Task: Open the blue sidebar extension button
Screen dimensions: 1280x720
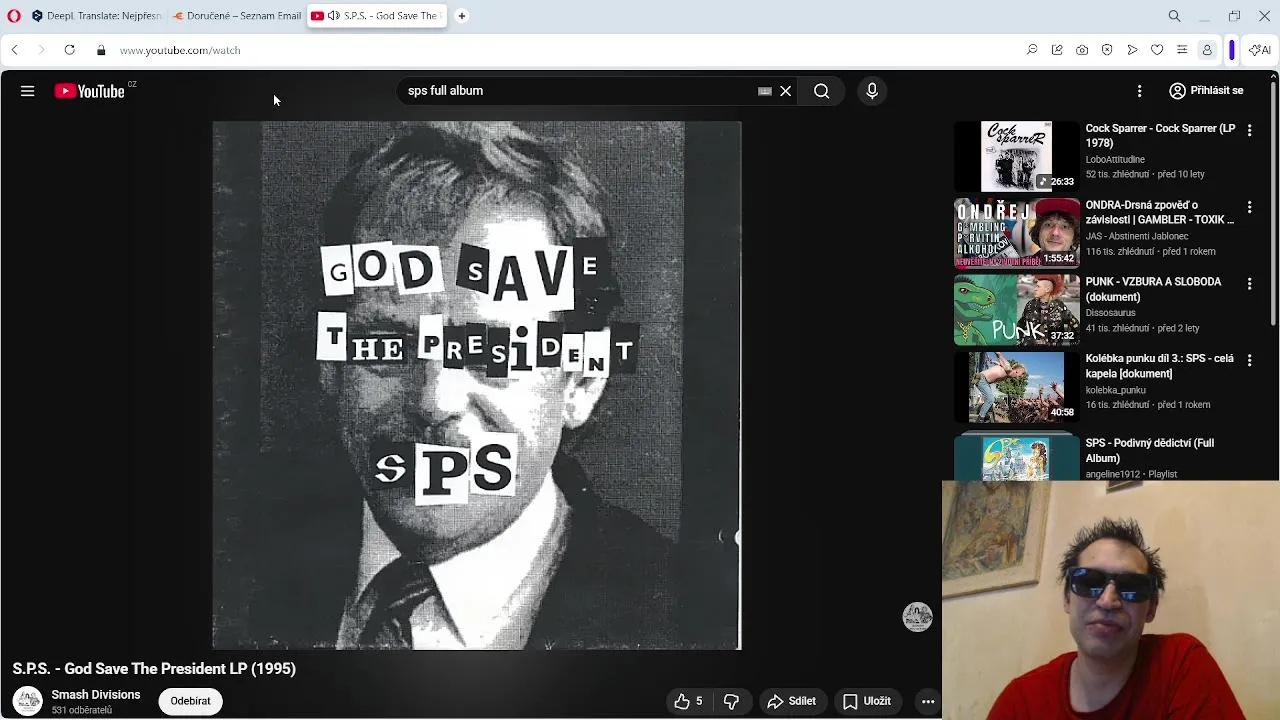Action: tap(1232, 50)
